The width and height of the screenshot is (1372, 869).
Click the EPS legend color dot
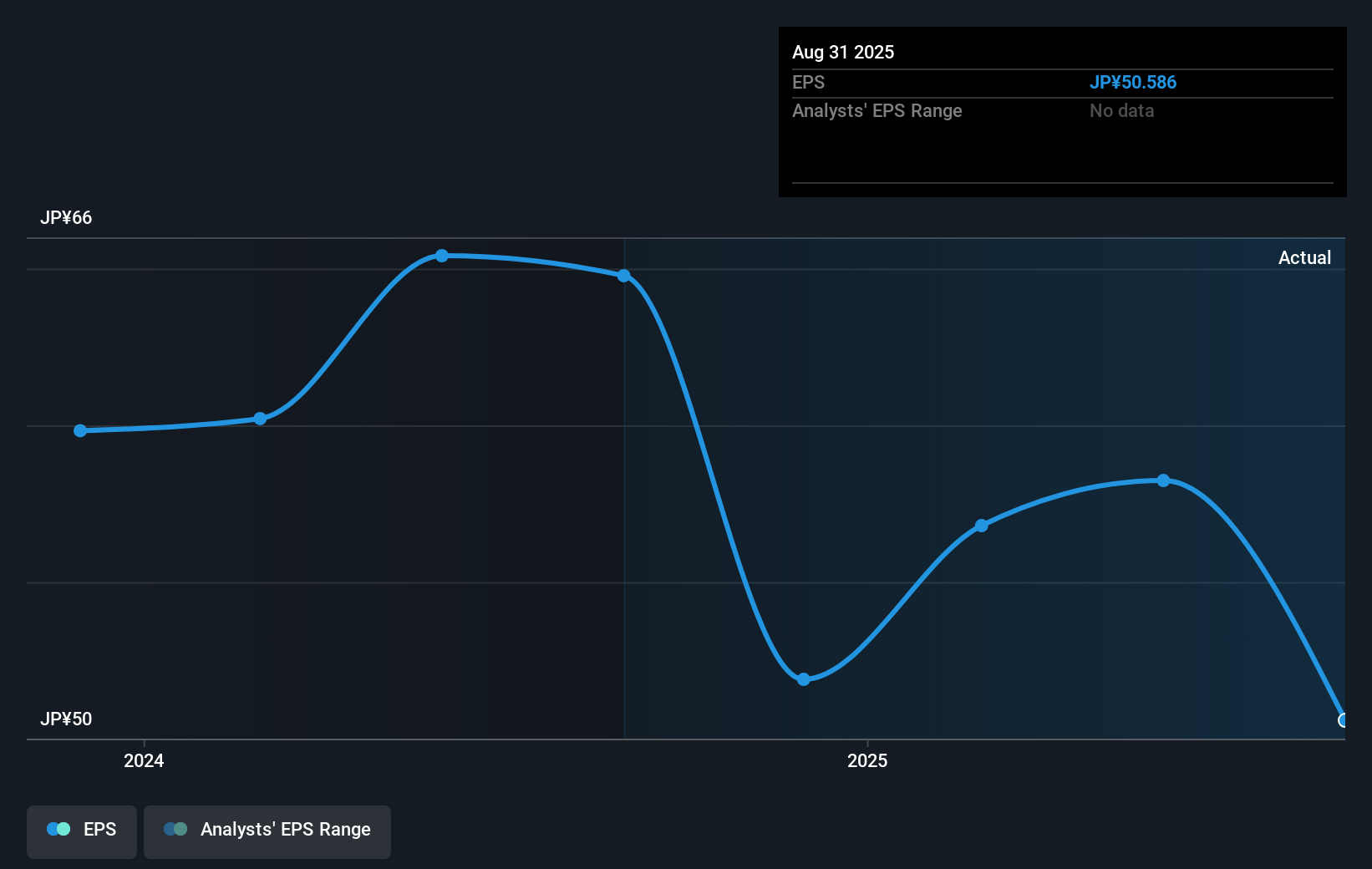[58, 829]
